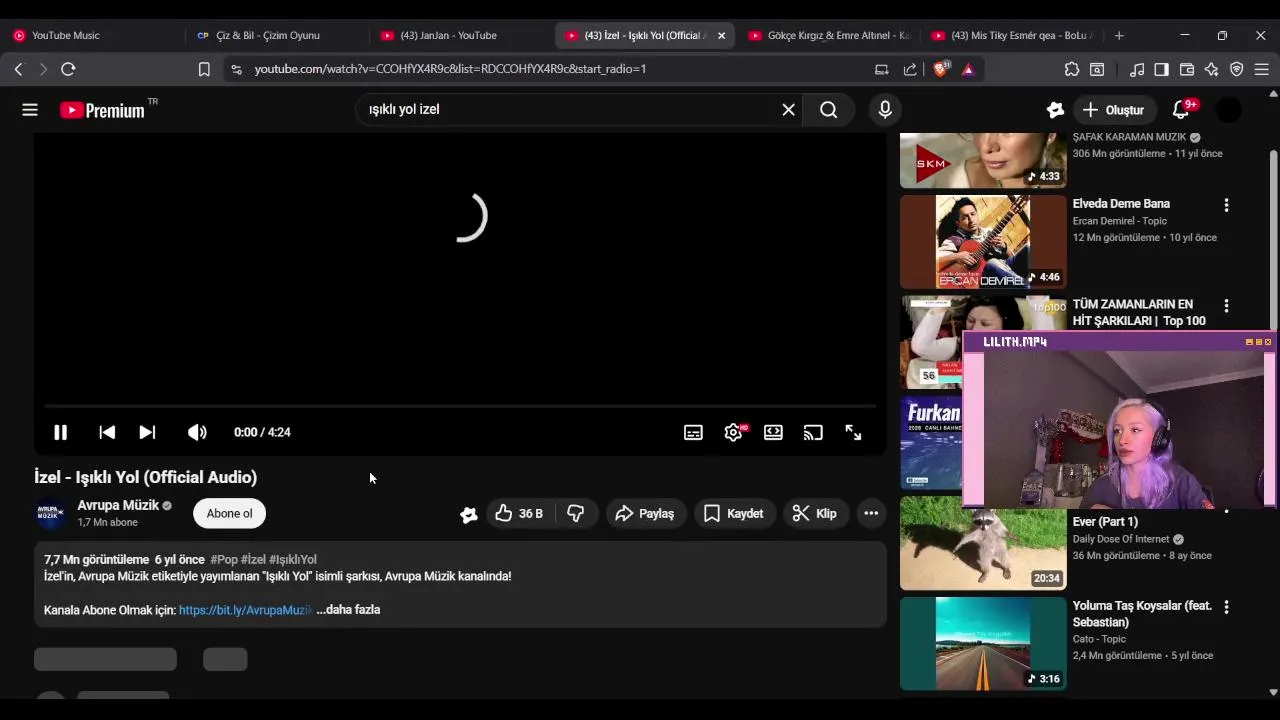Go back to the previous page
The image size is (1280, 720).
click(18, 69)
